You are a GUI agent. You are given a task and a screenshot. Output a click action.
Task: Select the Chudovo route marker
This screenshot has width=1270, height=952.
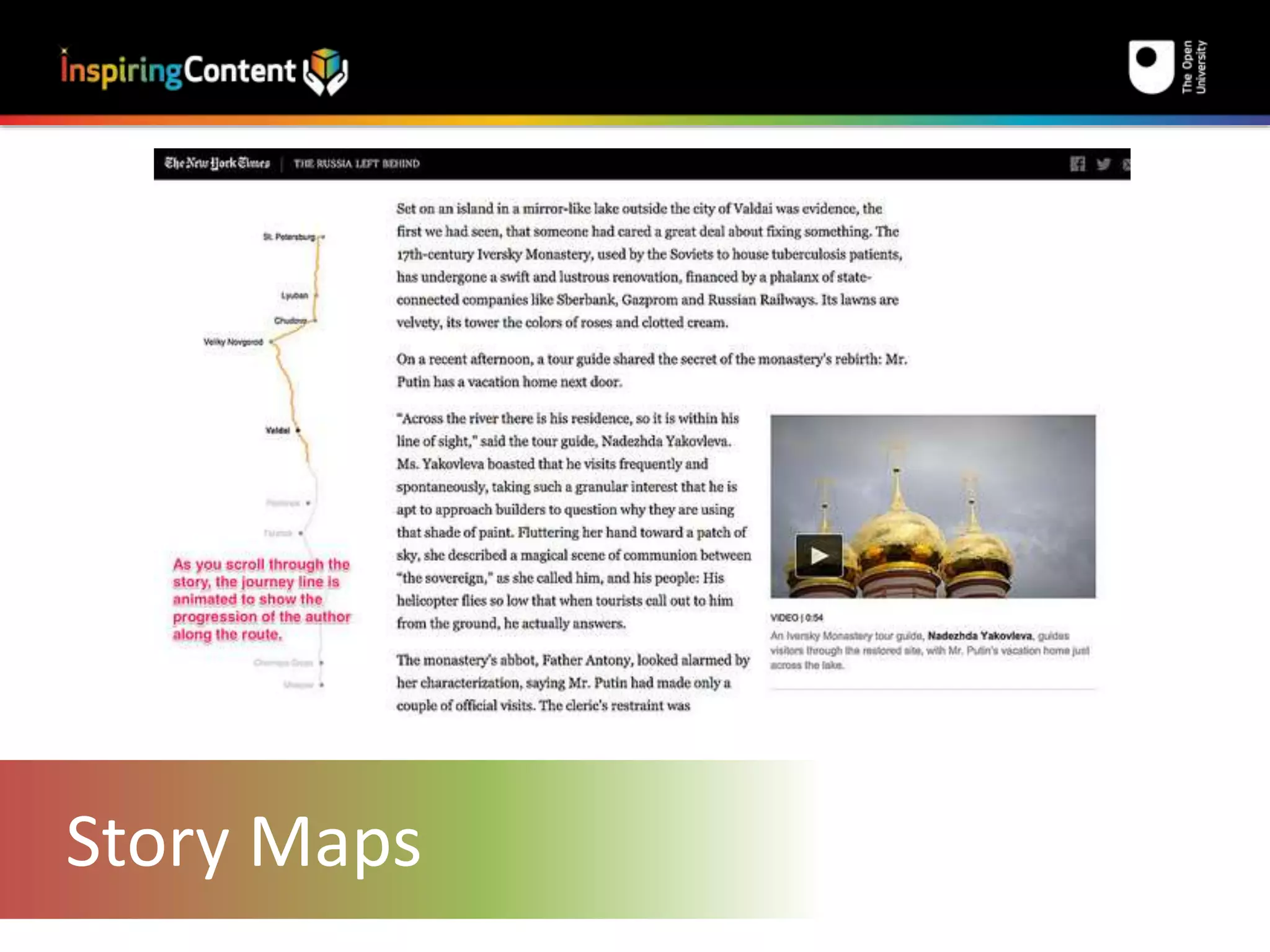click(315, 320)
